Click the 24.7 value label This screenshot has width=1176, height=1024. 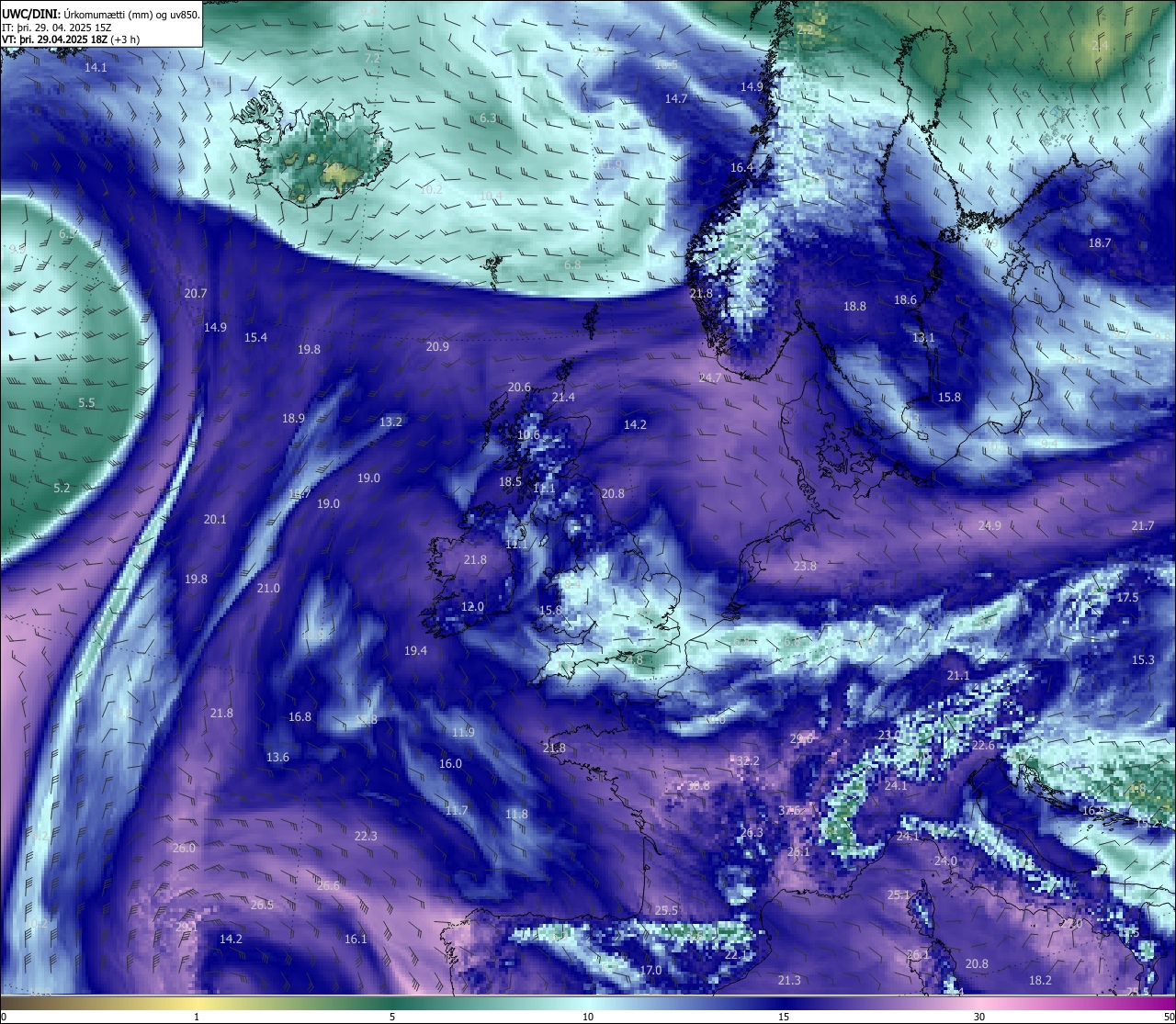coord(709,378)
